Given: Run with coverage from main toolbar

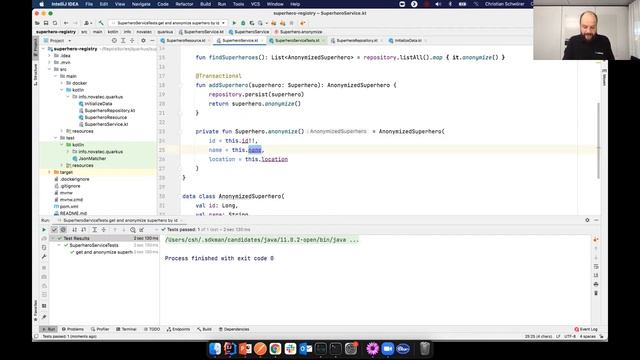Looking at the screenshot, I should point(251,23).
